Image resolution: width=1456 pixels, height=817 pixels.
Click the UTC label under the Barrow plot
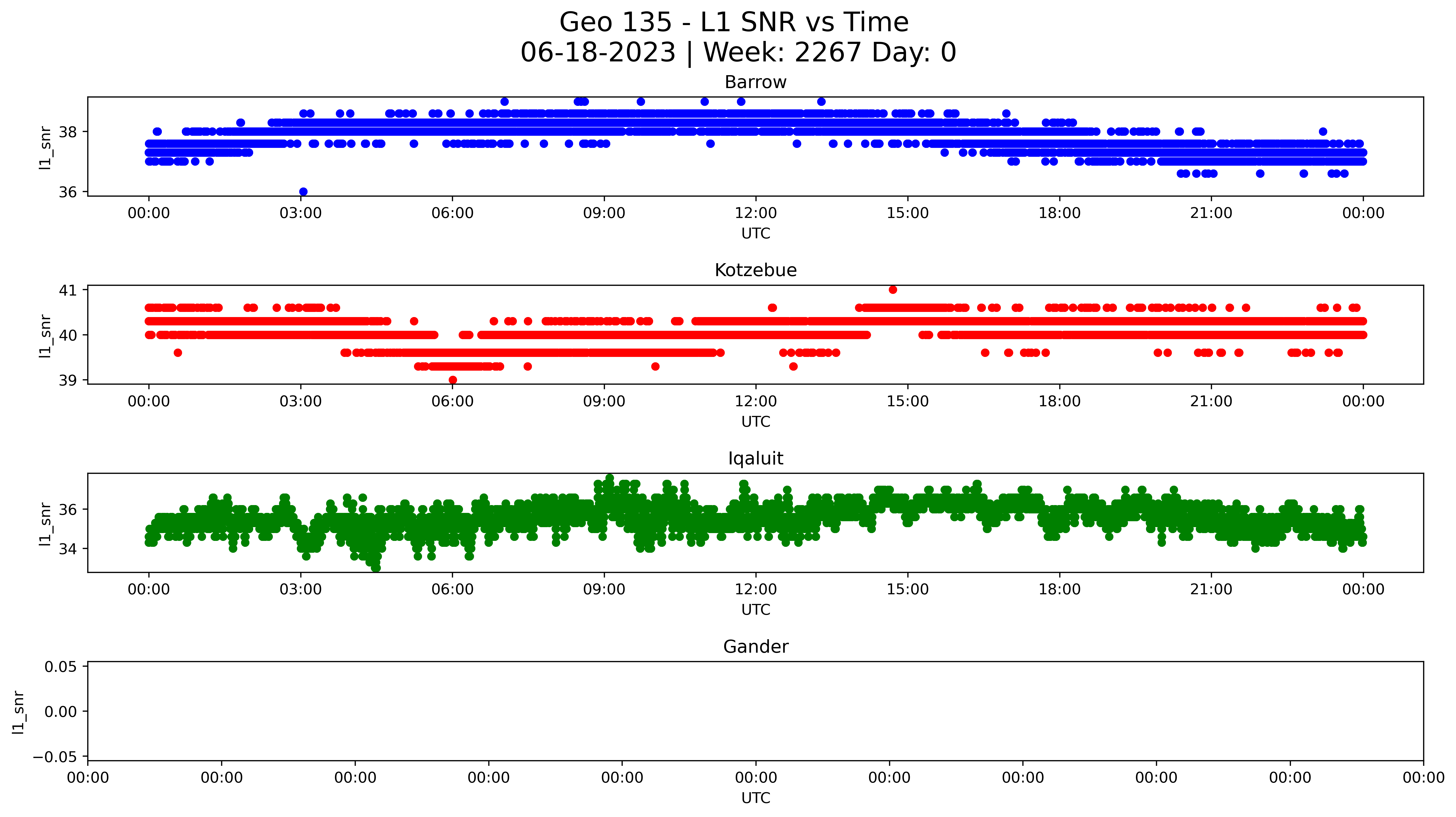(756, 234)
